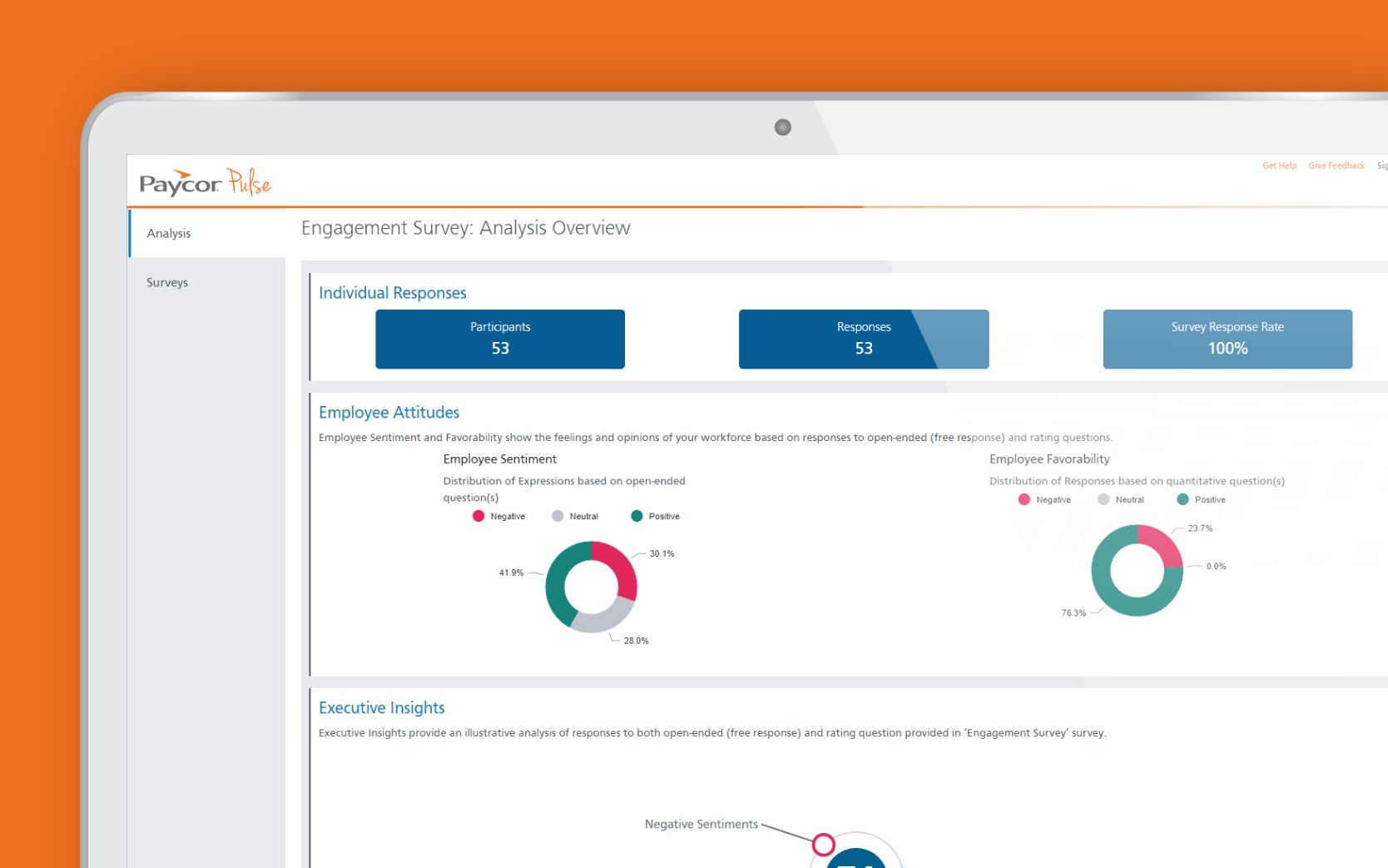The height and width of the screenshot is (868, 1388).
Task: Click the 23.7% label on Favorability chart
Action: click(x=1200, y=528)
